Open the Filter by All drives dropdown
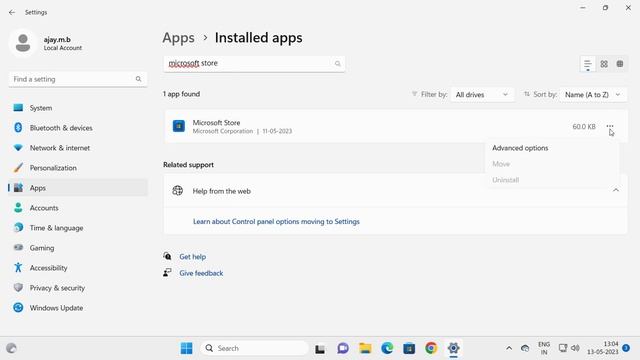640x360 pixels. pos(482,95)
